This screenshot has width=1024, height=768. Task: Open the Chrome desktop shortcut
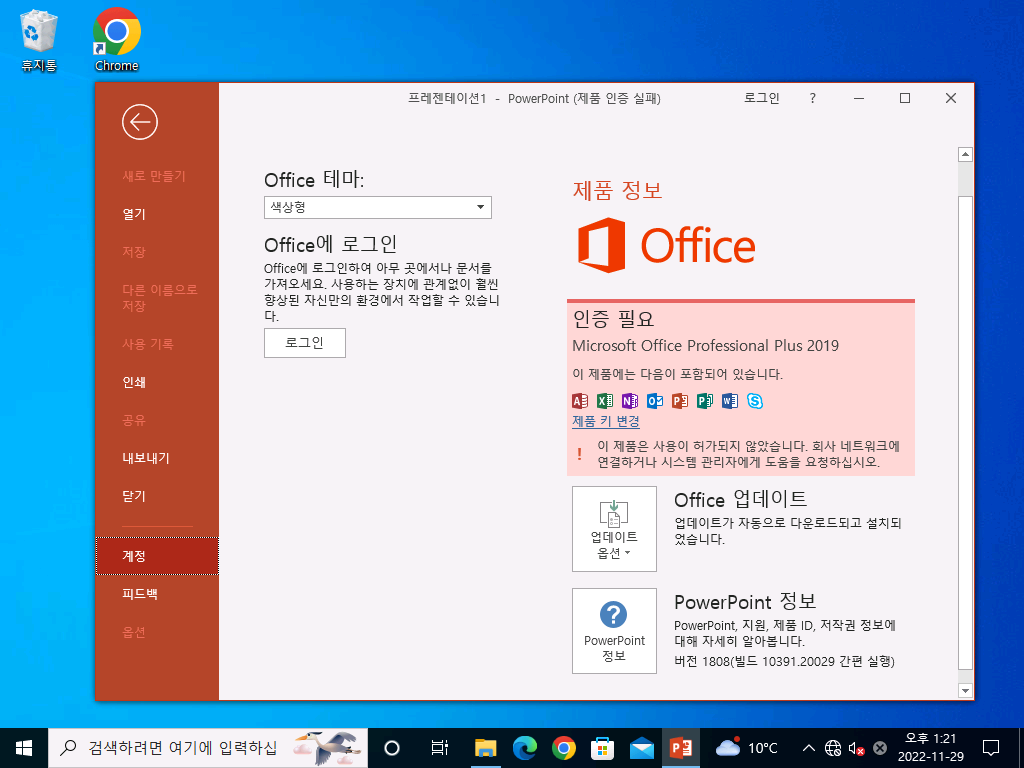tap(116, 40)
